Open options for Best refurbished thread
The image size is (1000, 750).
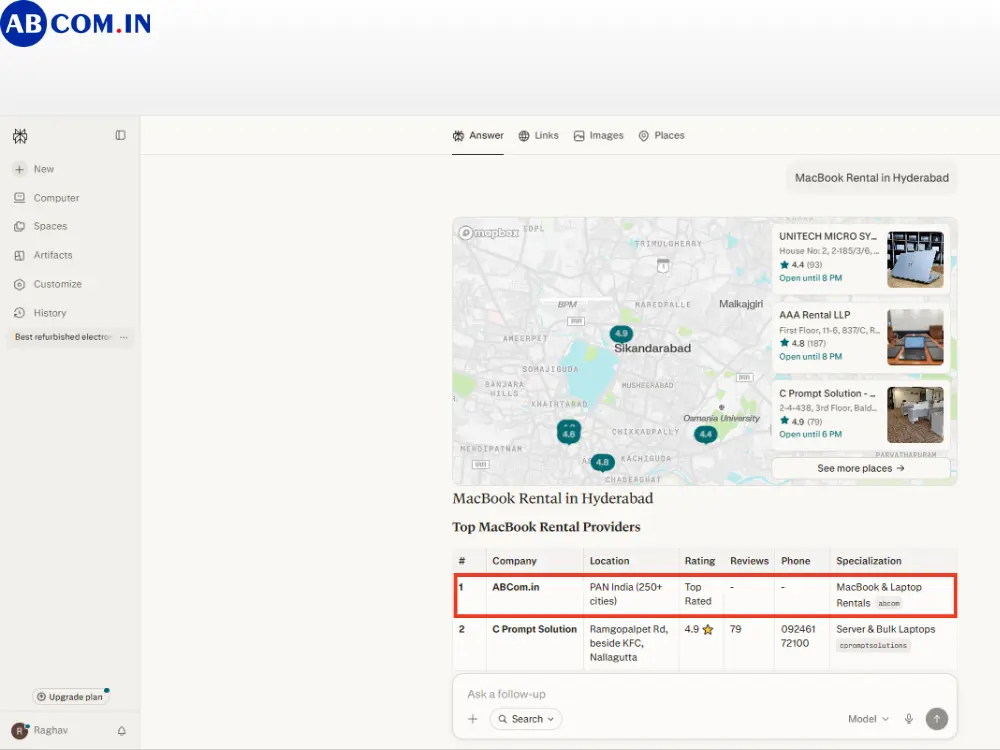(124, 337)
